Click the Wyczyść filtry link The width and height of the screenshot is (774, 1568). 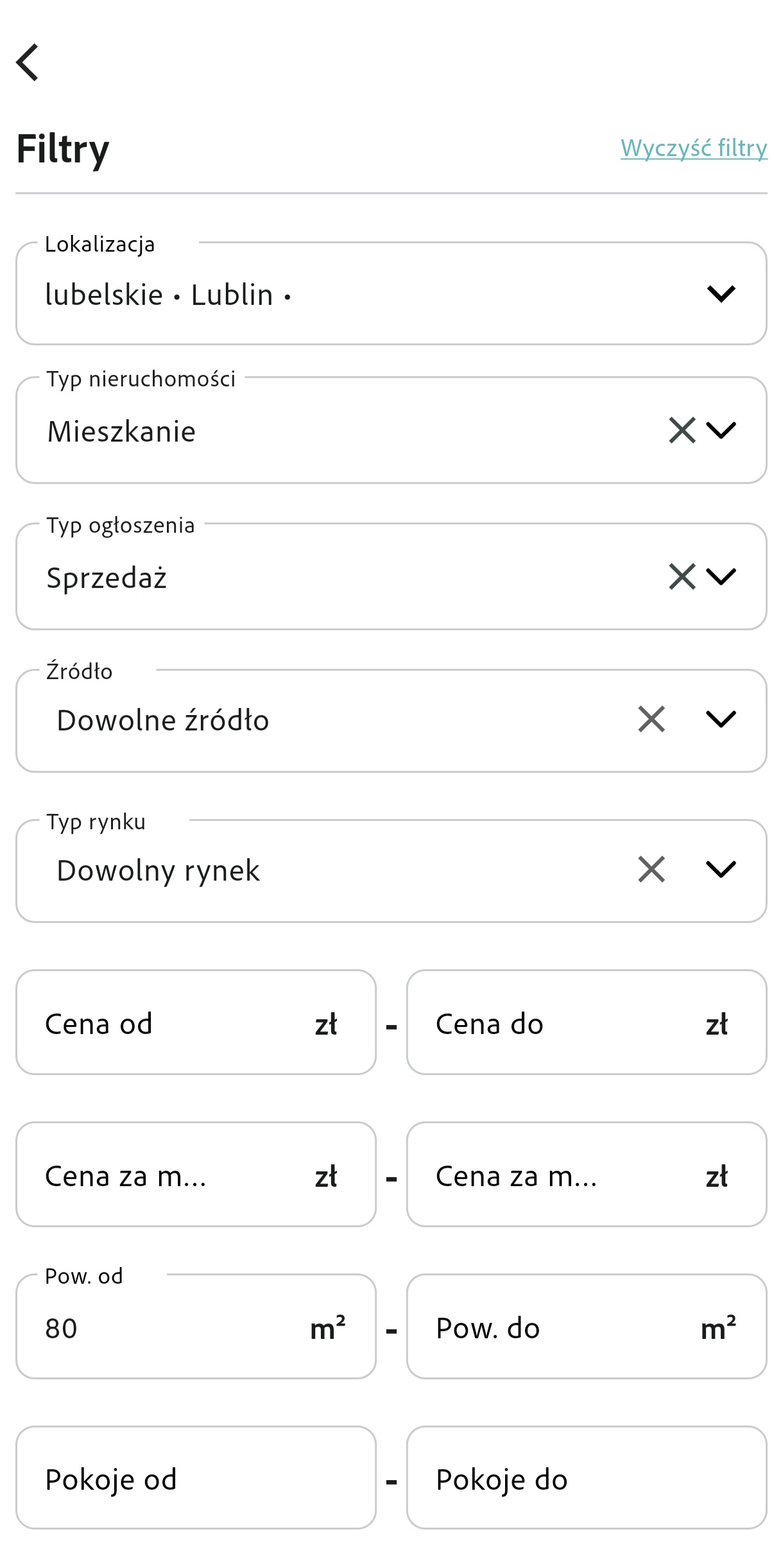694,148
